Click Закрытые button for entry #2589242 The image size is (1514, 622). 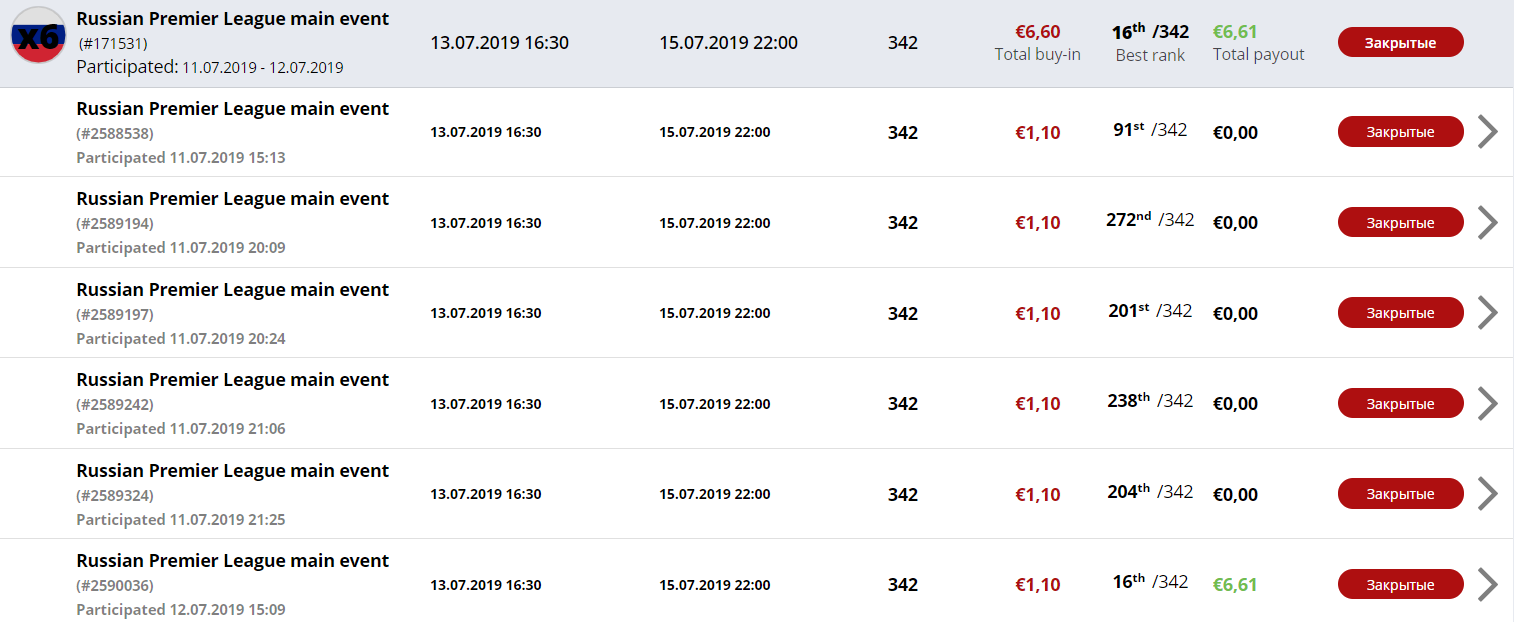tap(1400, 403)
